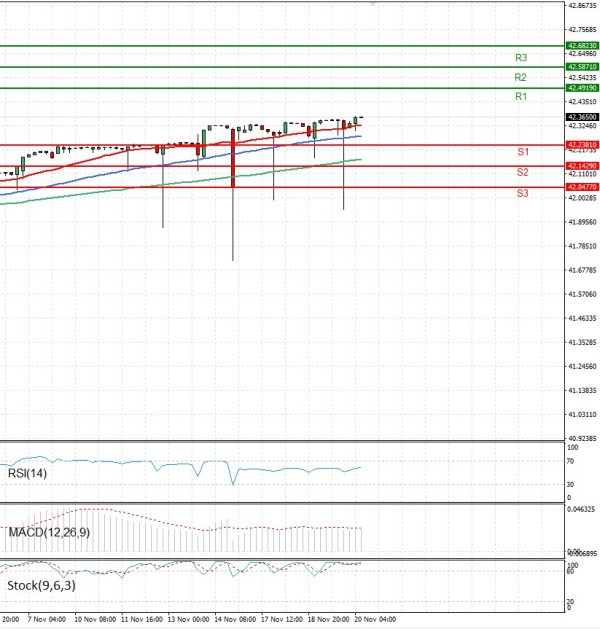Click the 10 Nov 08:00 time label
The image size is (600, 629).
click(96, 620)
